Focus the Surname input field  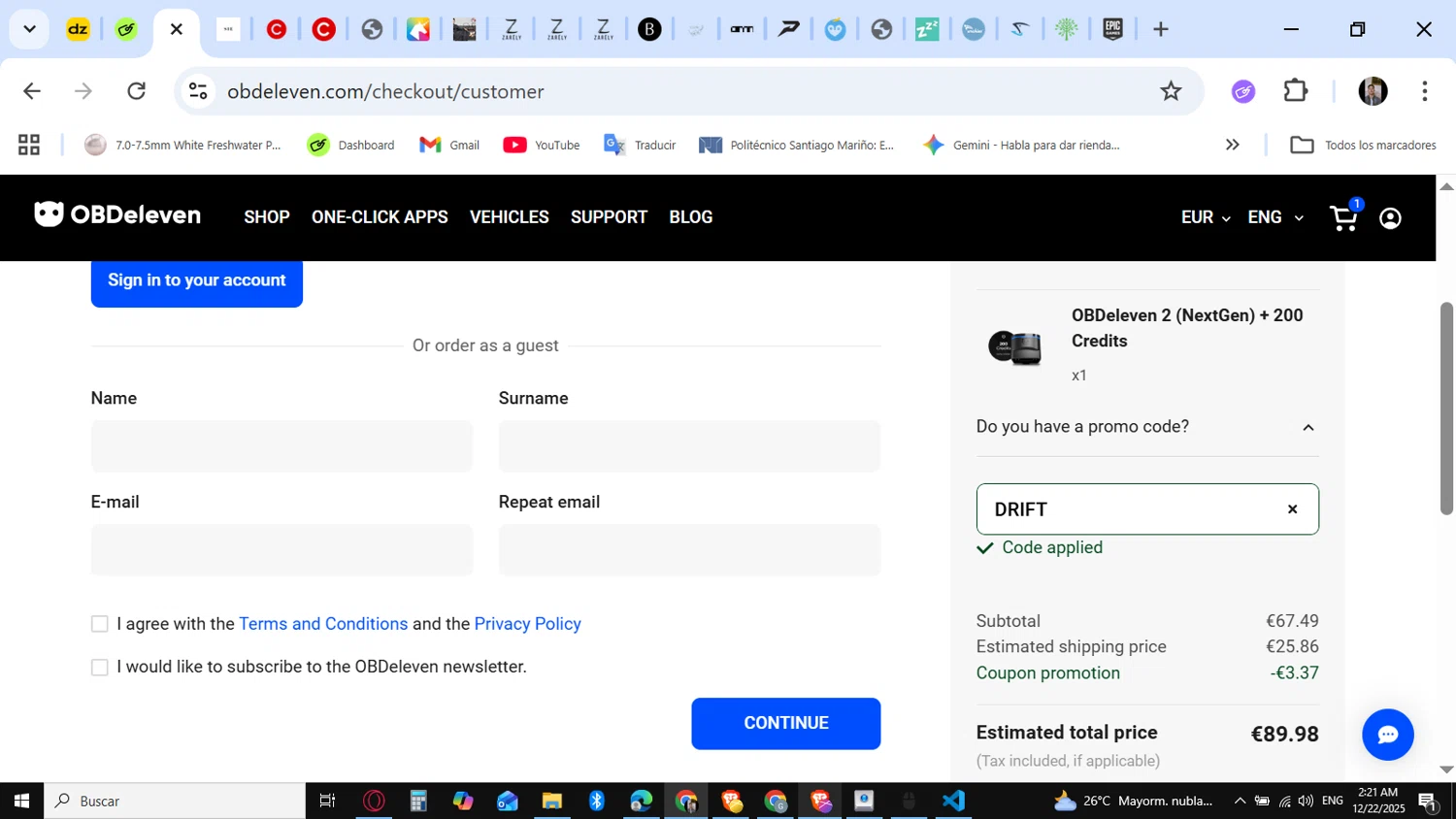point(689,446)
